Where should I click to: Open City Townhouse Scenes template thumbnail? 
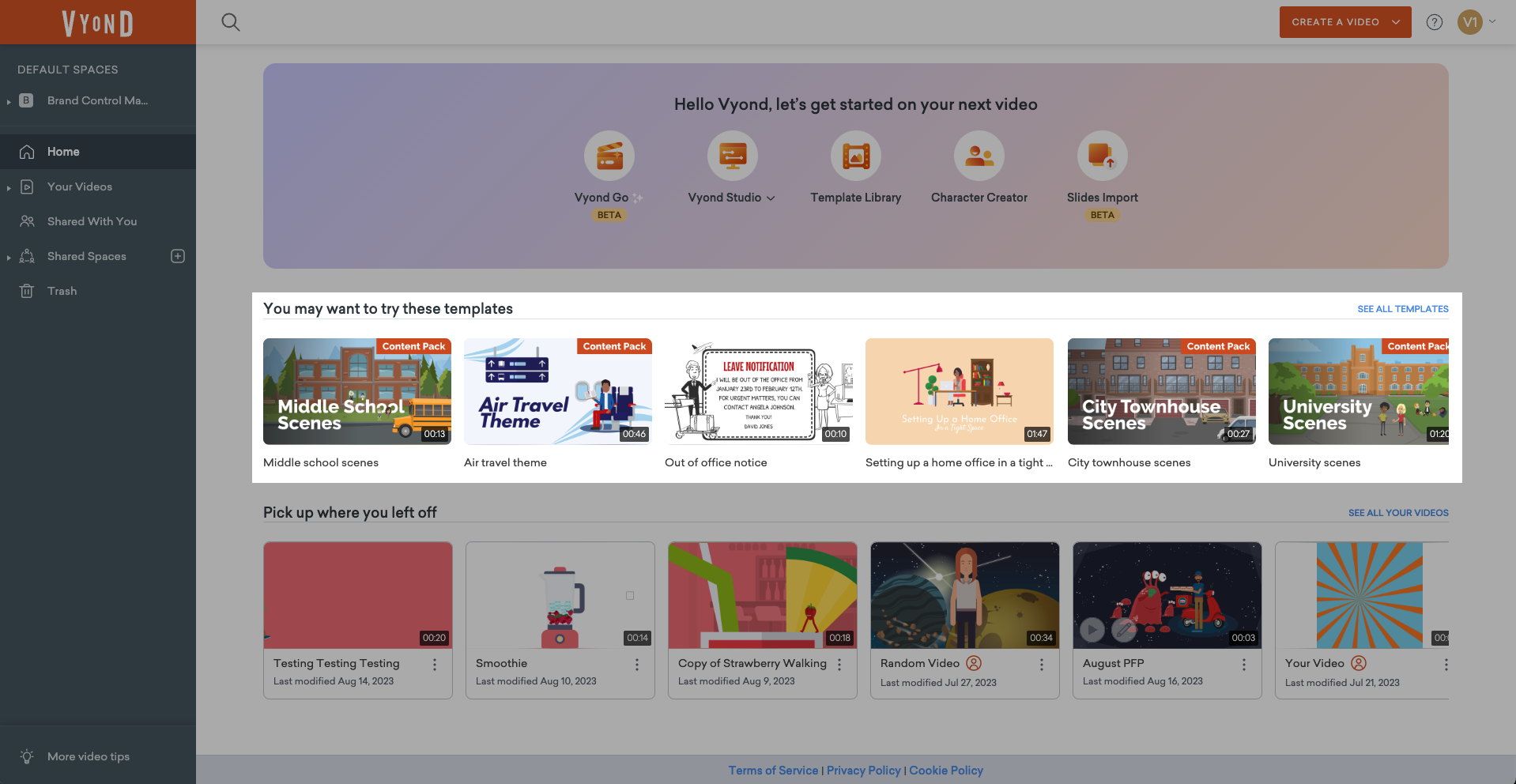tap(1162, 391)
